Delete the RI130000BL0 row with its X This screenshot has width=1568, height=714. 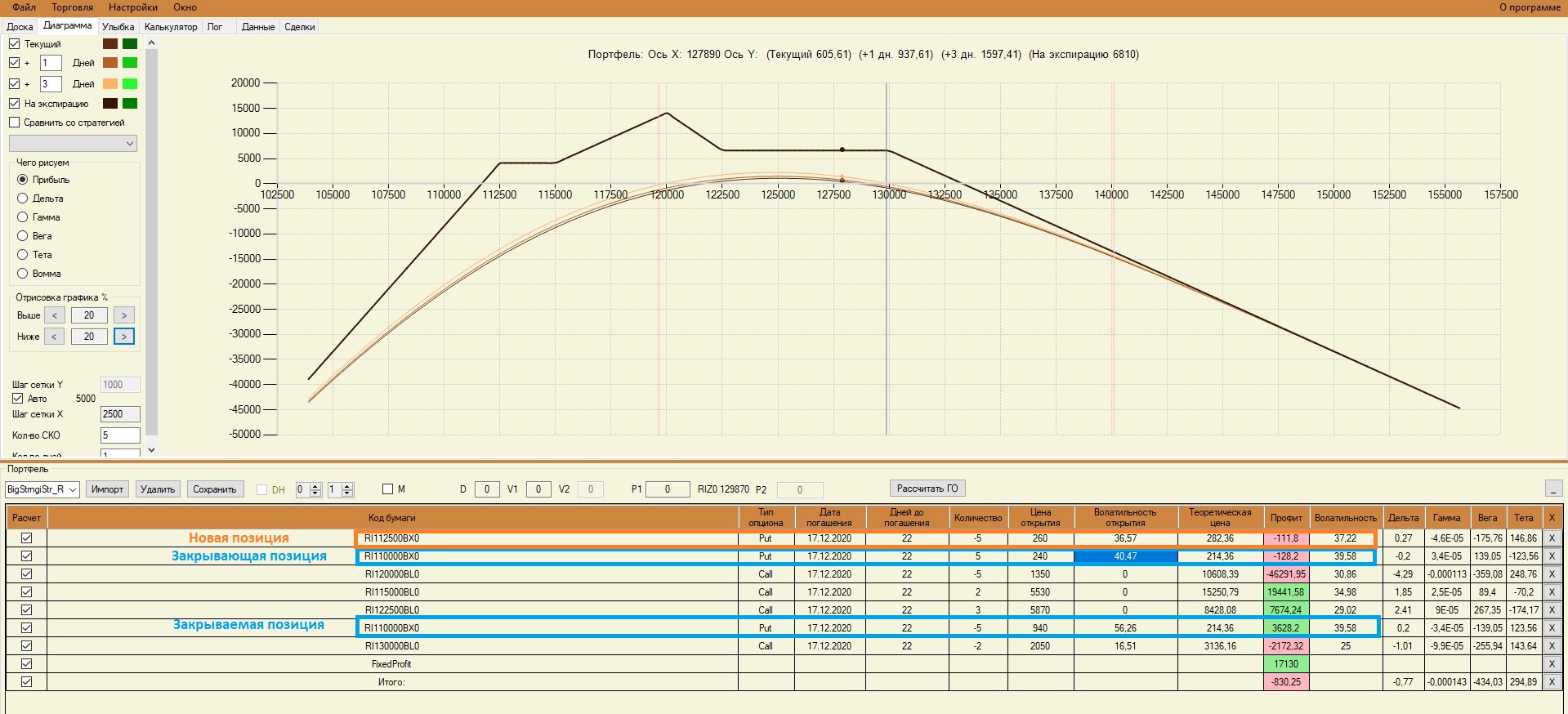(x=1552, y=646)
